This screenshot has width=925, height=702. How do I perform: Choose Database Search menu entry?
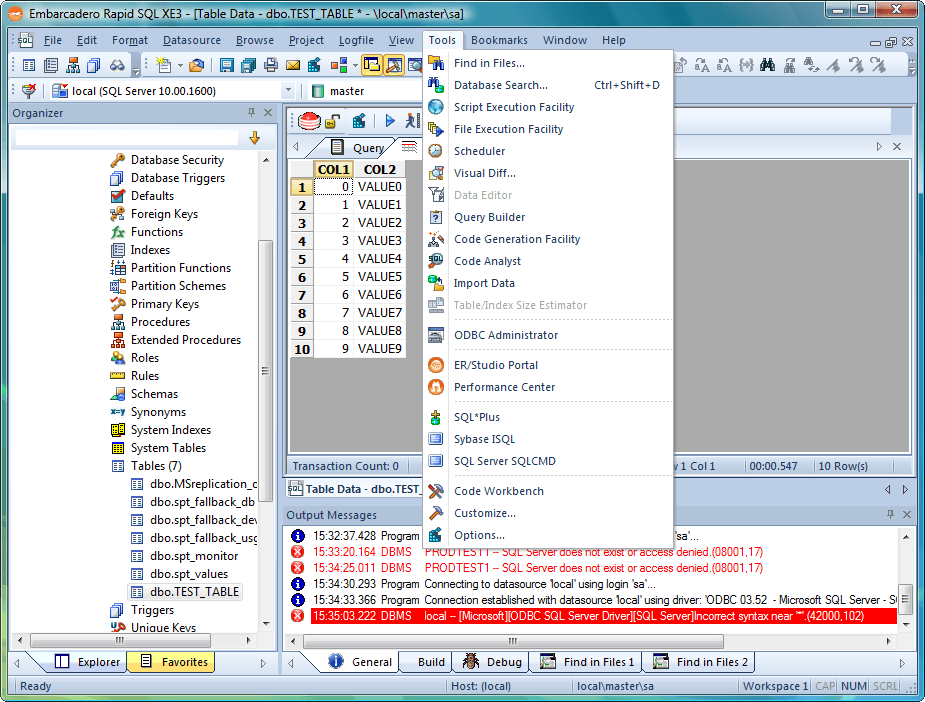coord(548,85)
